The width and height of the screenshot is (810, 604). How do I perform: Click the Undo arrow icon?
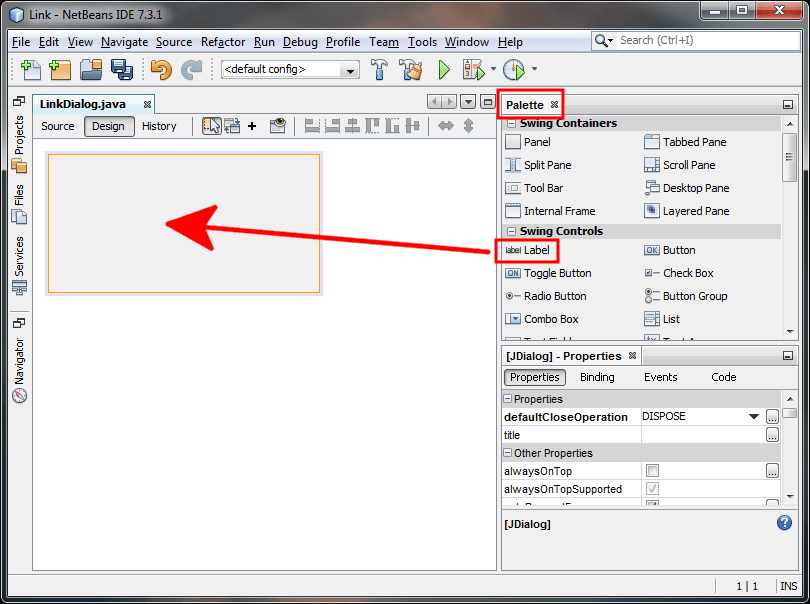[x=161, y=69]
